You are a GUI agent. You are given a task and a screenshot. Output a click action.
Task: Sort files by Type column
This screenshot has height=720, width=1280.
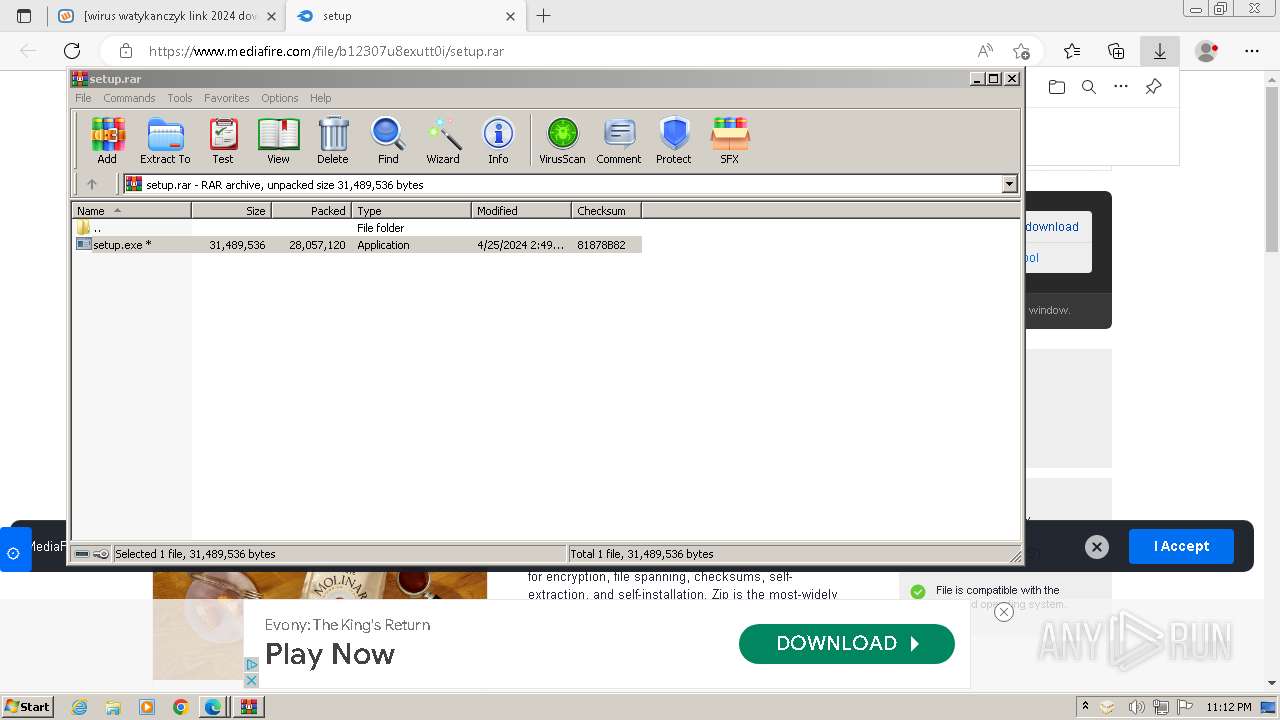pos(411,211)
